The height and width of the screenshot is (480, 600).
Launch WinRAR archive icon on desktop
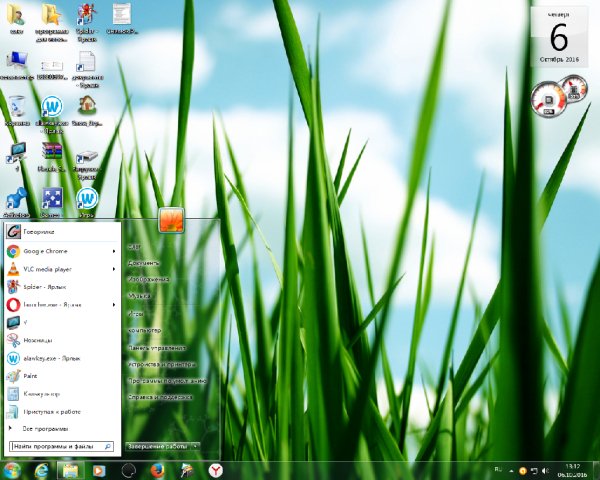pyautogui.click(x=52, y=157)
